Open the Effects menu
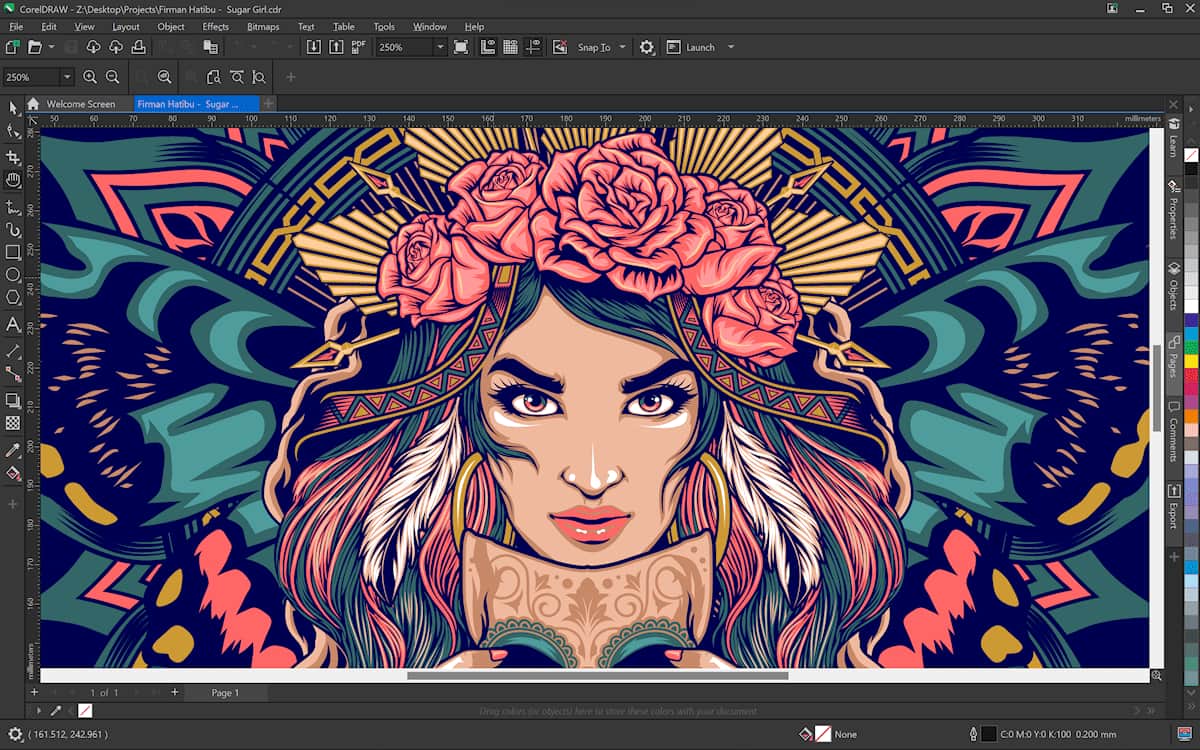The image size is (1200, 750). pyautogui.click(x=215, y=27)
